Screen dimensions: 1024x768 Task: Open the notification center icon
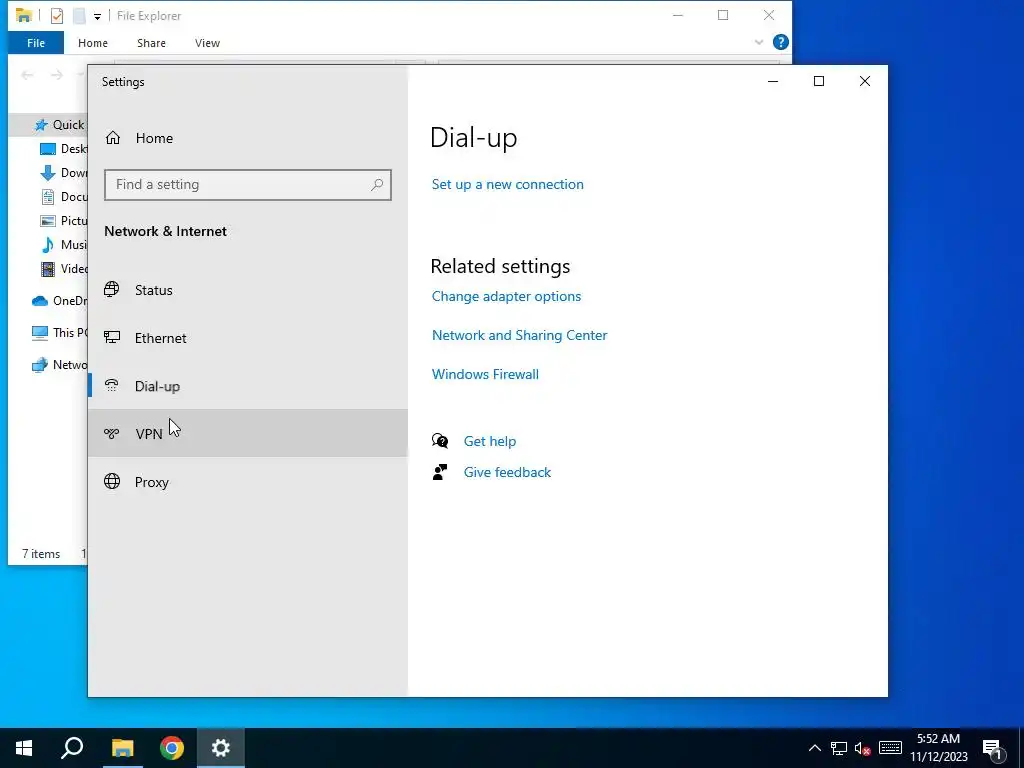click(993, 748)
